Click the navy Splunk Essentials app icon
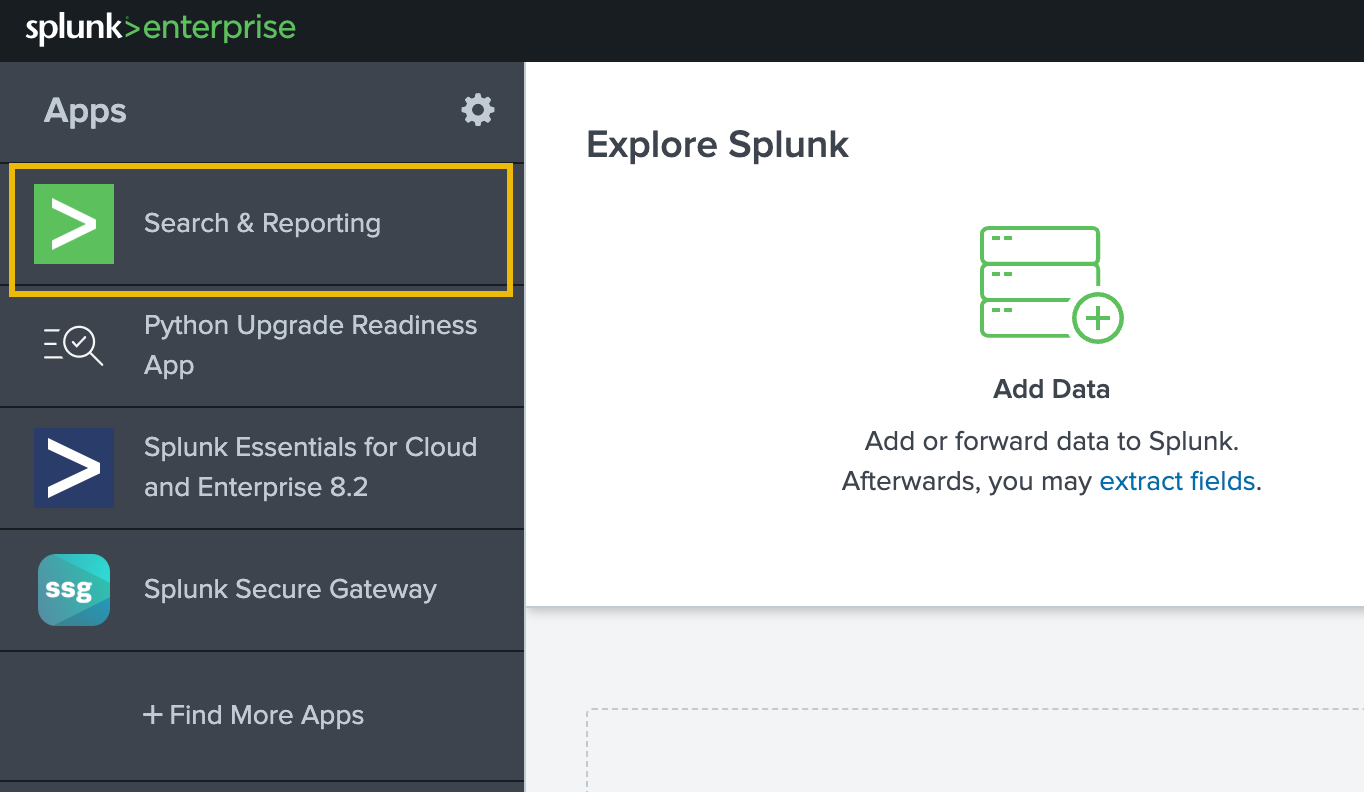The image size is (1364, 792). tap(74, 467)
